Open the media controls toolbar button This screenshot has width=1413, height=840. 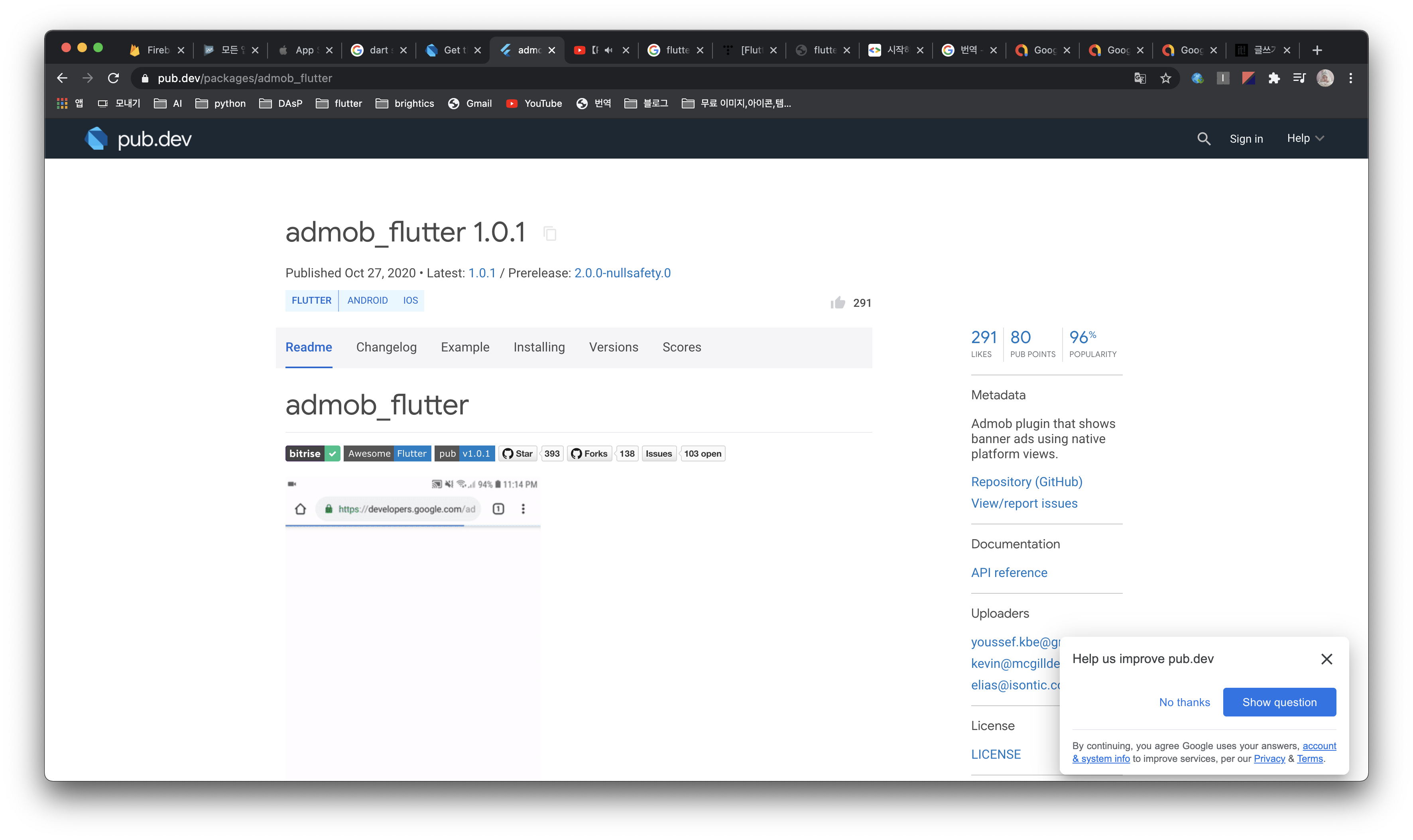(x=1299, y=78)
